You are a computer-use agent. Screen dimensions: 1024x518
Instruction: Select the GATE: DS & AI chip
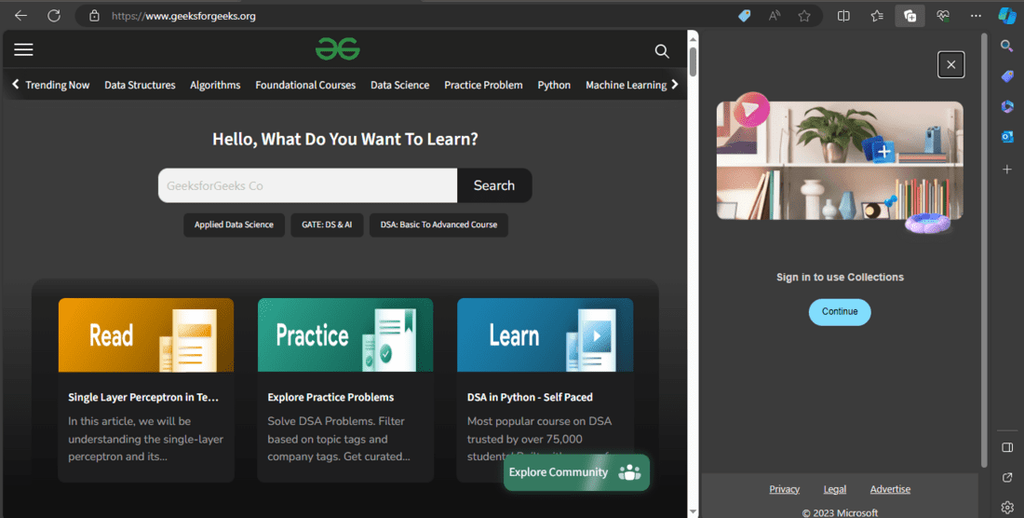click(x=327, y=225)
